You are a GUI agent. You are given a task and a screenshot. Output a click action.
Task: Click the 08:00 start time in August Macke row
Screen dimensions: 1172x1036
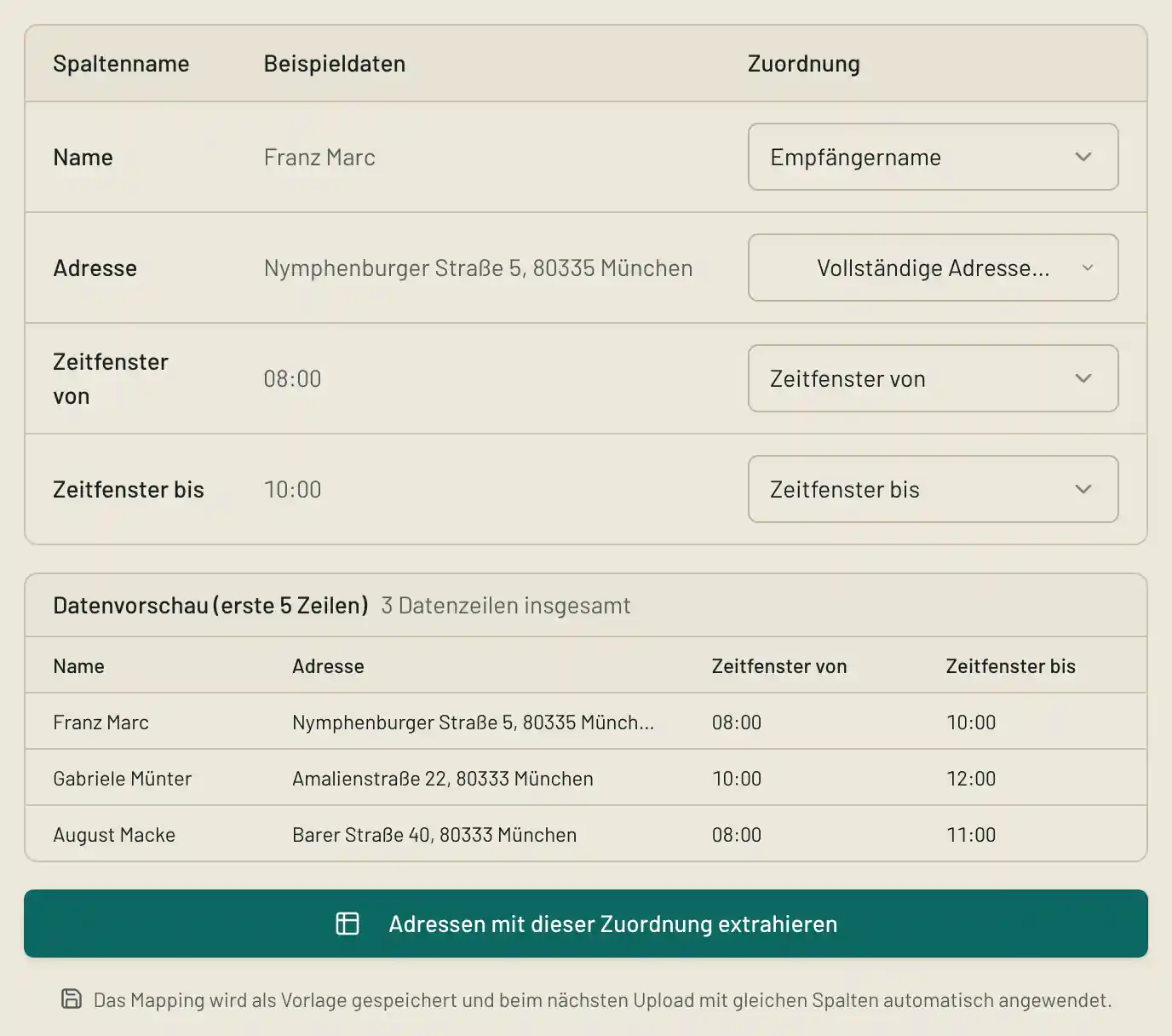click(737, 835)
